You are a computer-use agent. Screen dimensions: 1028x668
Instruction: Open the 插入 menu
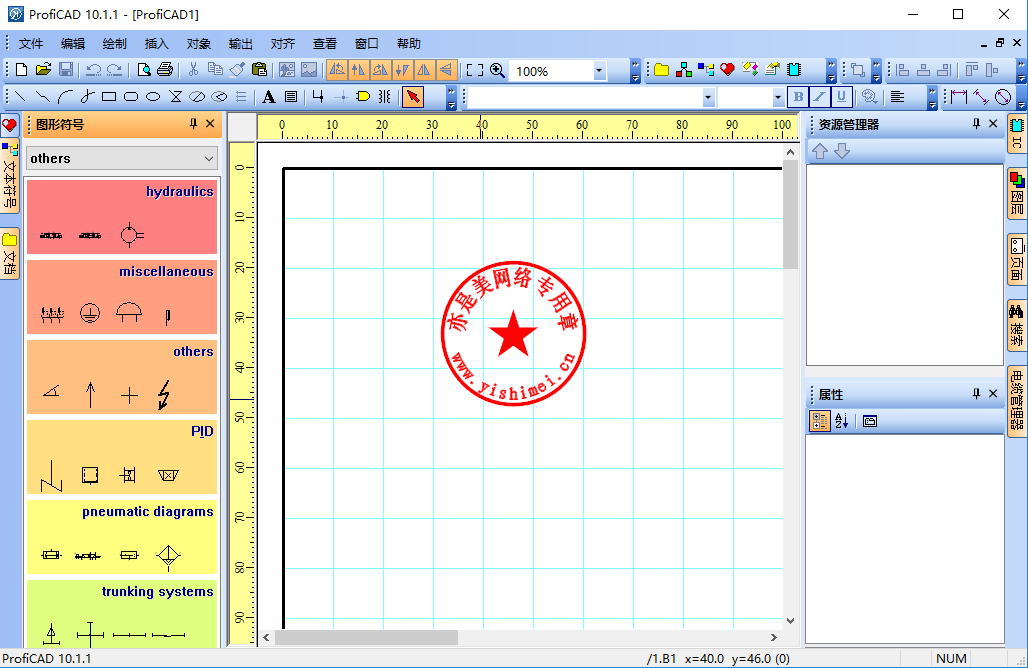pyautogui.click(x=157, y=43)
